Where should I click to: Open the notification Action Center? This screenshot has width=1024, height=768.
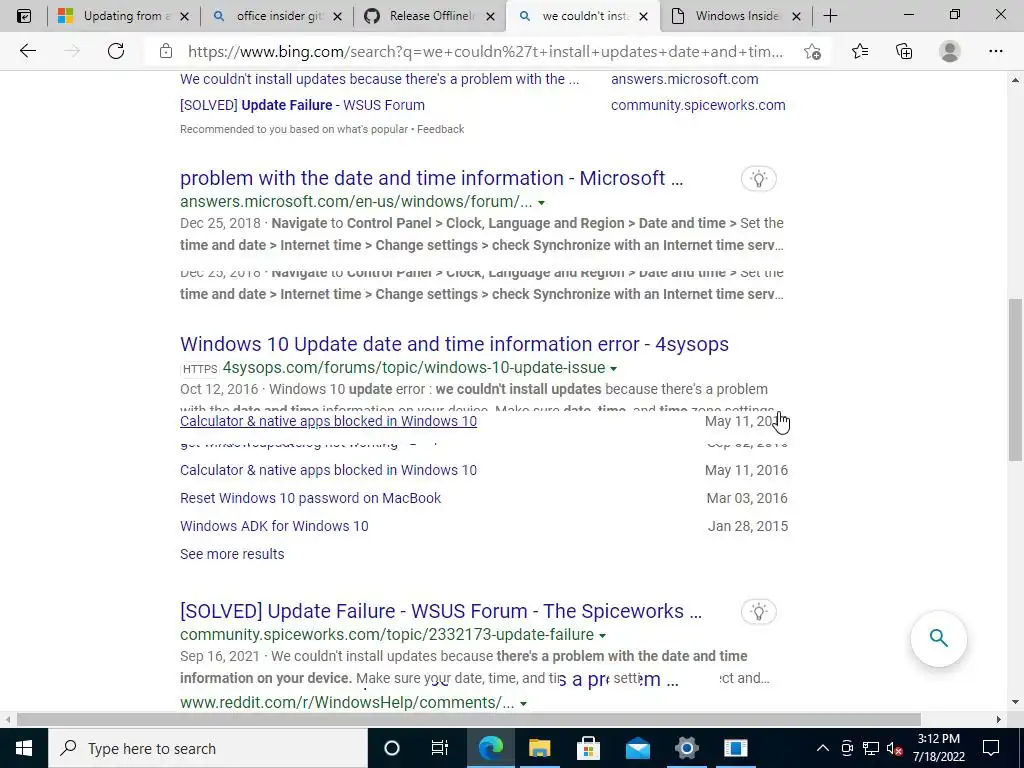click(991, 748)
